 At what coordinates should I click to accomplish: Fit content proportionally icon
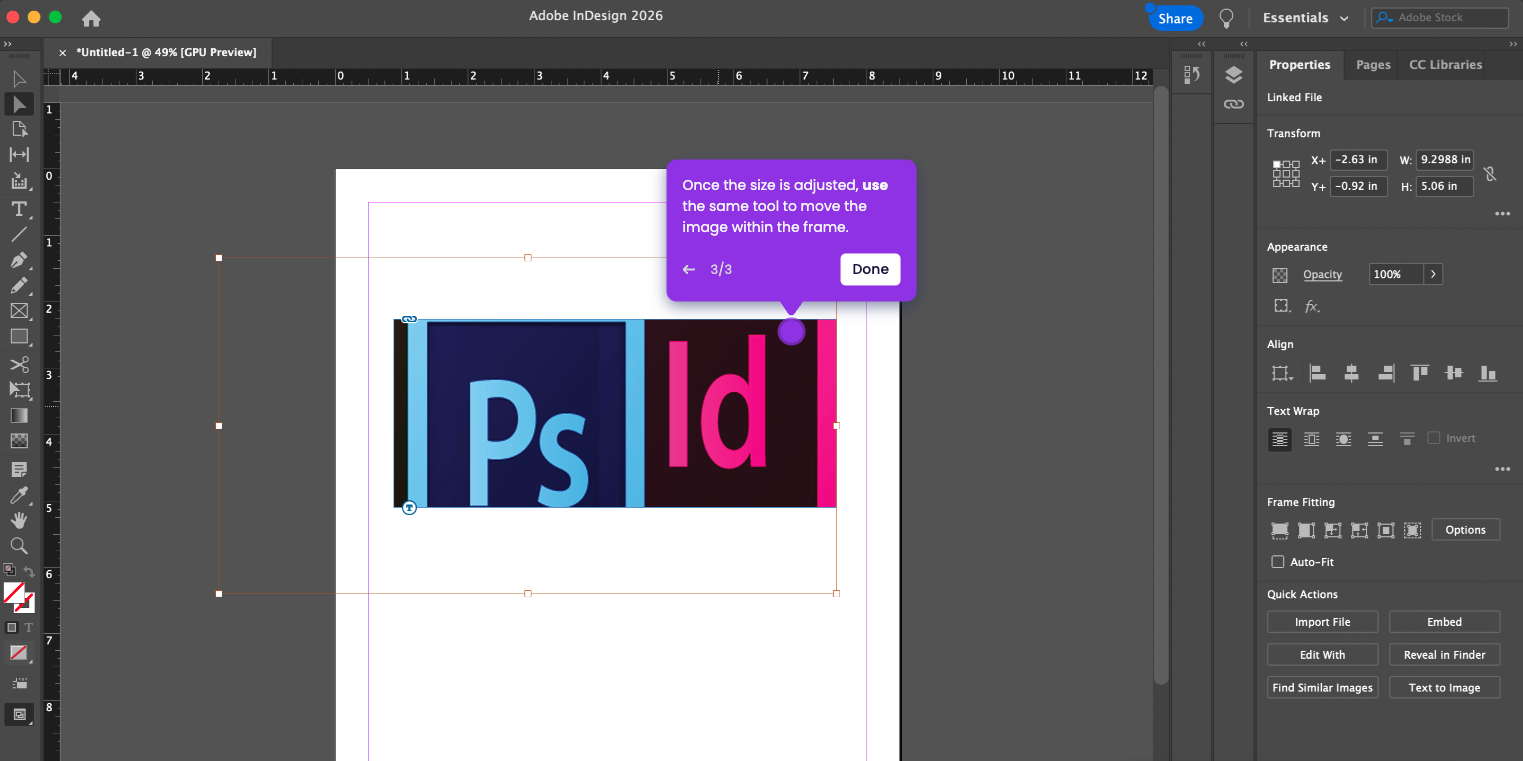[x=1306, y=530]
